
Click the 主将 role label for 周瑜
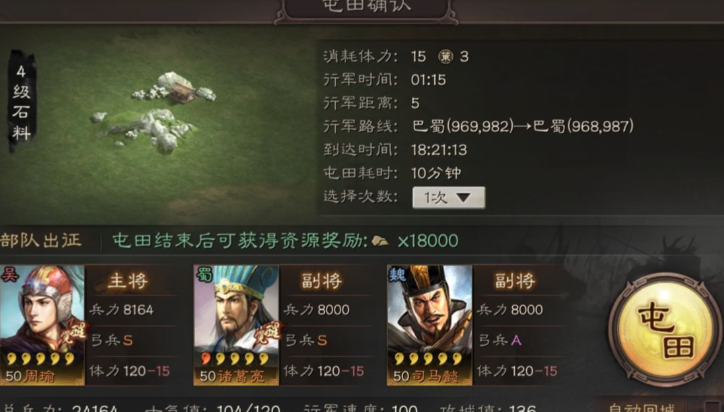[128, 281]
